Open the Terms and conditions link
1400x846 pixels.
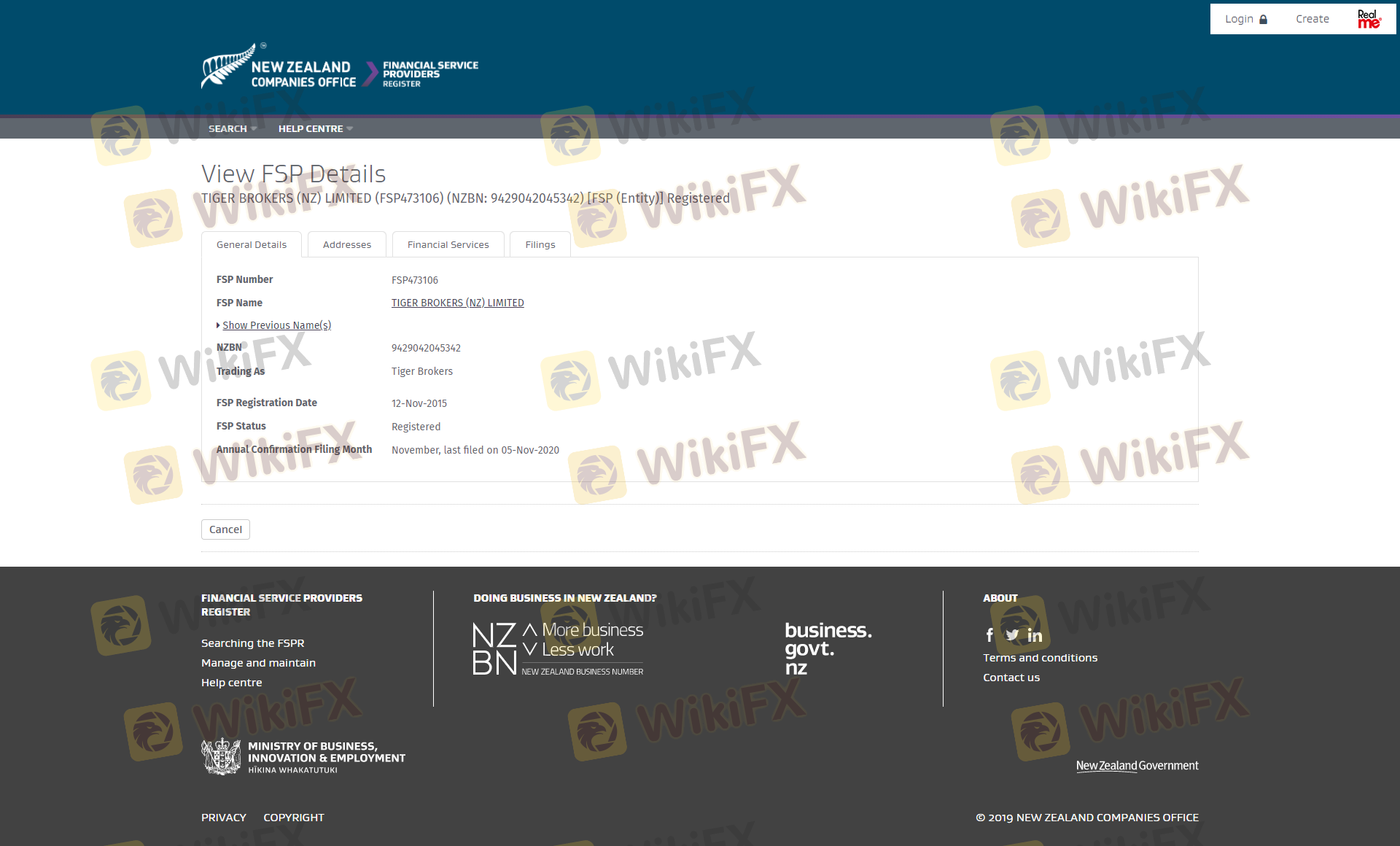click(x=1040, y=658)
